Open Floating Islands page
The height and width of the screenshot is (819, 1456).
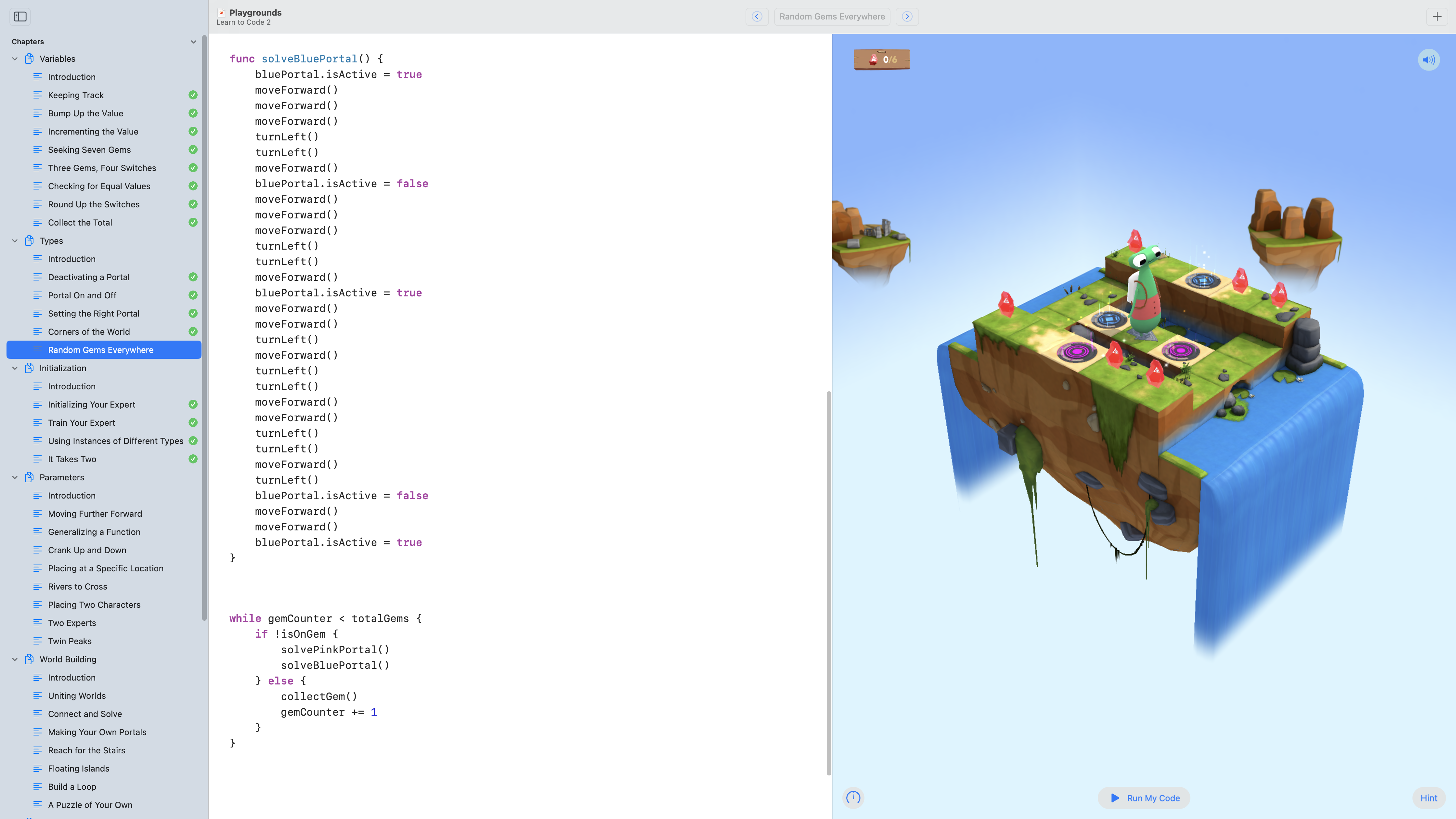point(104,769)
